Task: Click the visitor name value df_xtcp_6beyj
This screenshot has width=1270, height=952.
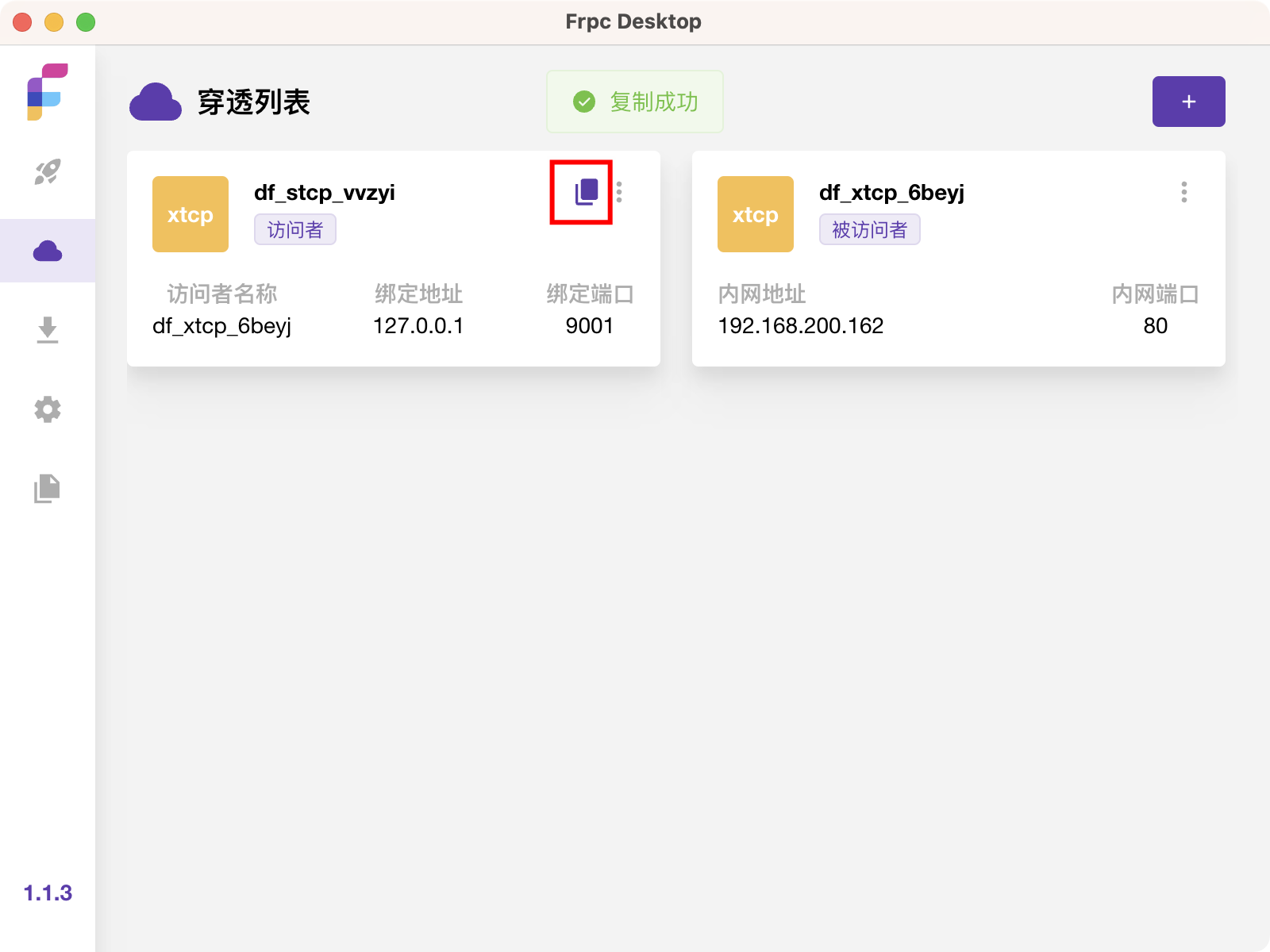Action: 222,326
